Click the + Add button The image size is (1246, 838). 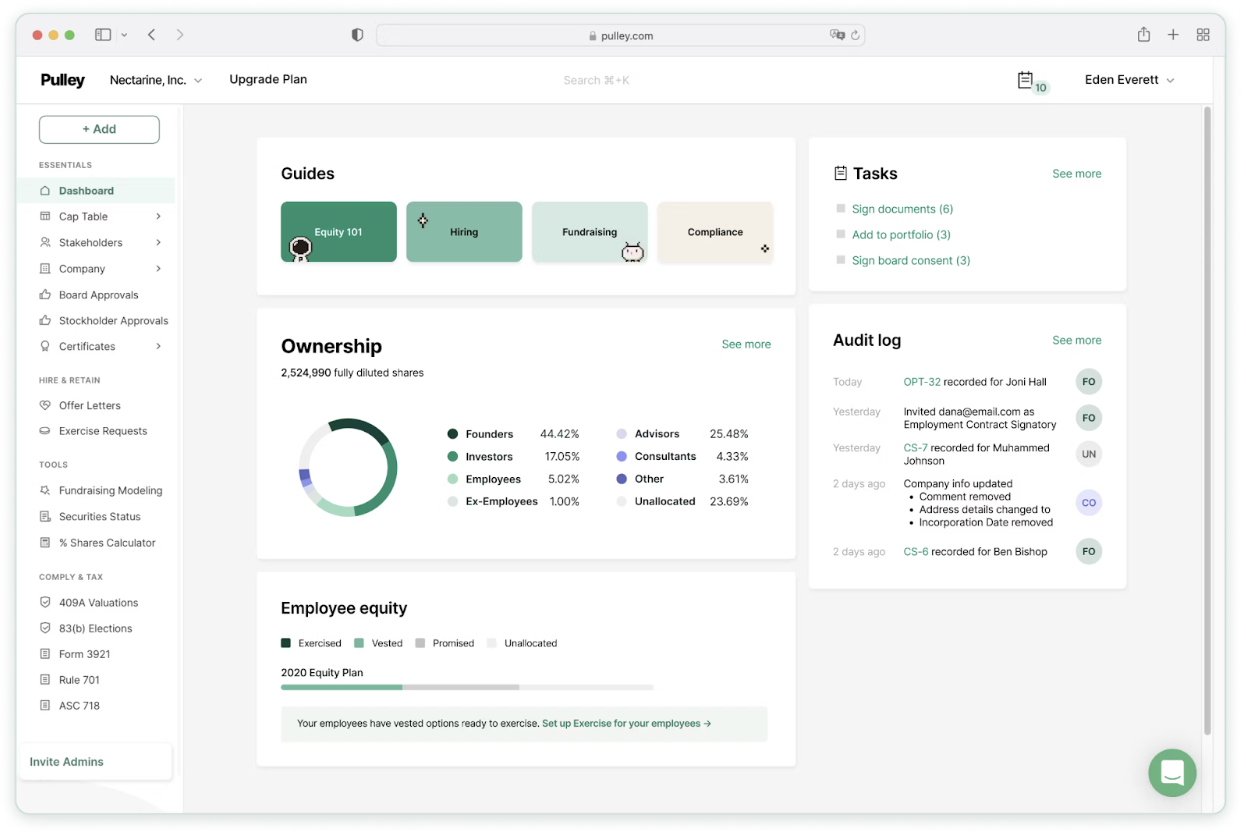click(99, 129)
